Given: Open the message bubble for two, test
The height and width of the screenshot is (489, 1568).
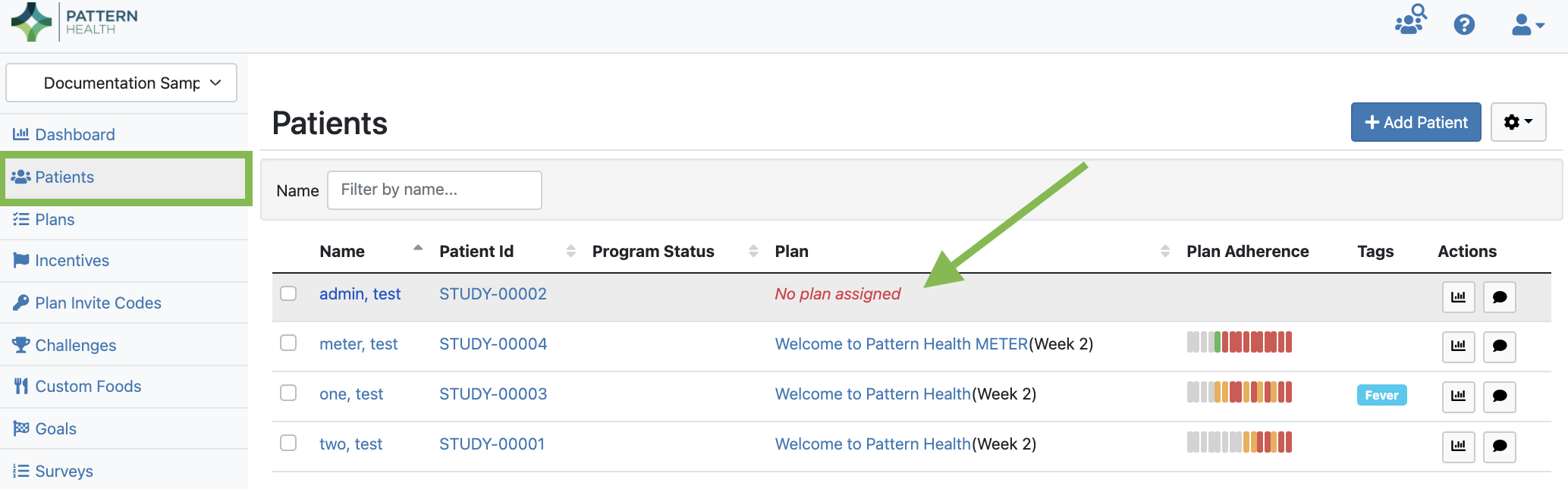Looking at the screenshot, I should [x=1500, y=447].
